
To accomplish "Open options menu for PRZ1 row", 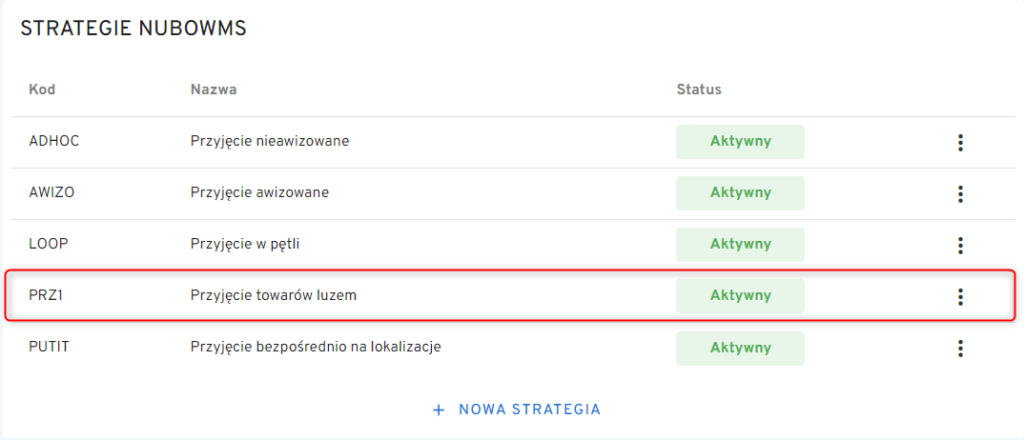I will 960,296.
